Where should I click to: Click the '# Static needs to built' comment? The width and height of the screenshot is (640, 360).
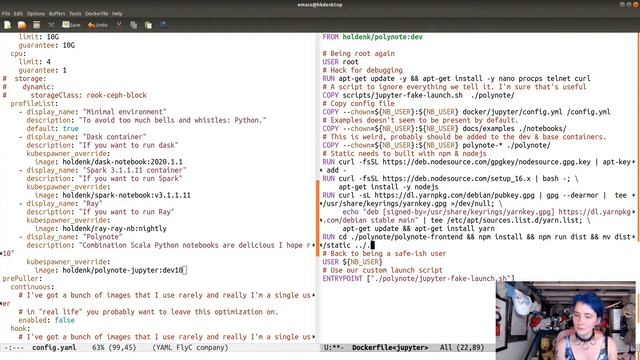point(404,153)
